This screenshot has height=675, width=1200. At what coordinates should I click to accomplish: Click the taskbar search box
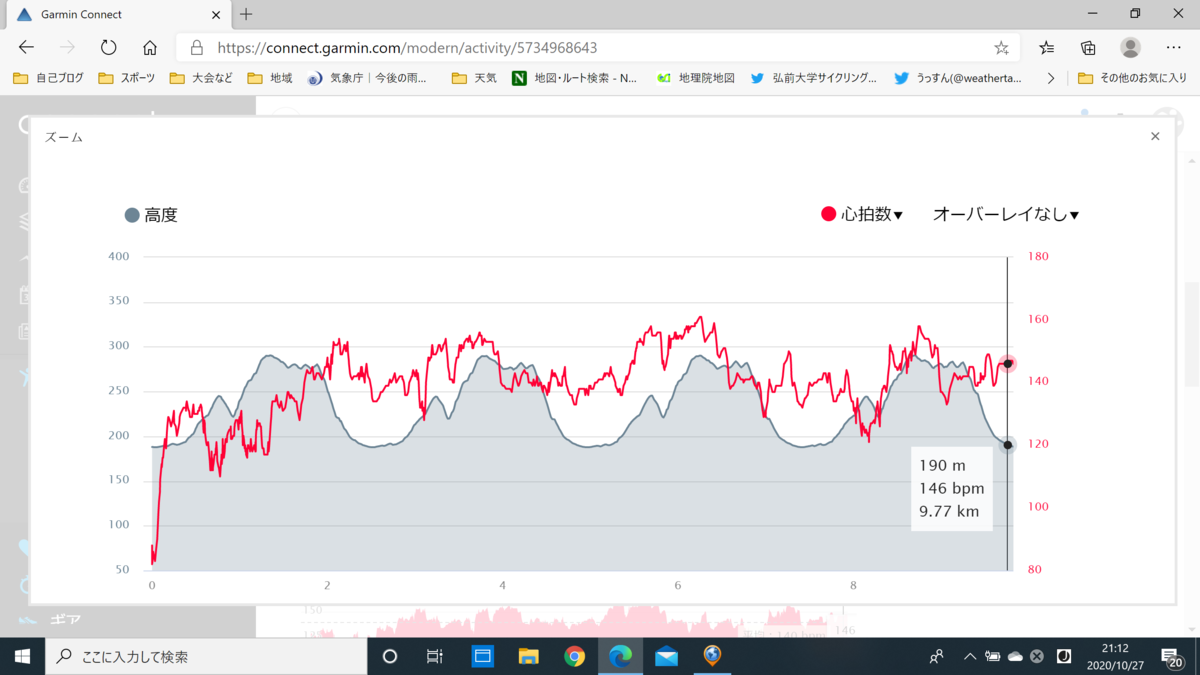tap(205, 656)
